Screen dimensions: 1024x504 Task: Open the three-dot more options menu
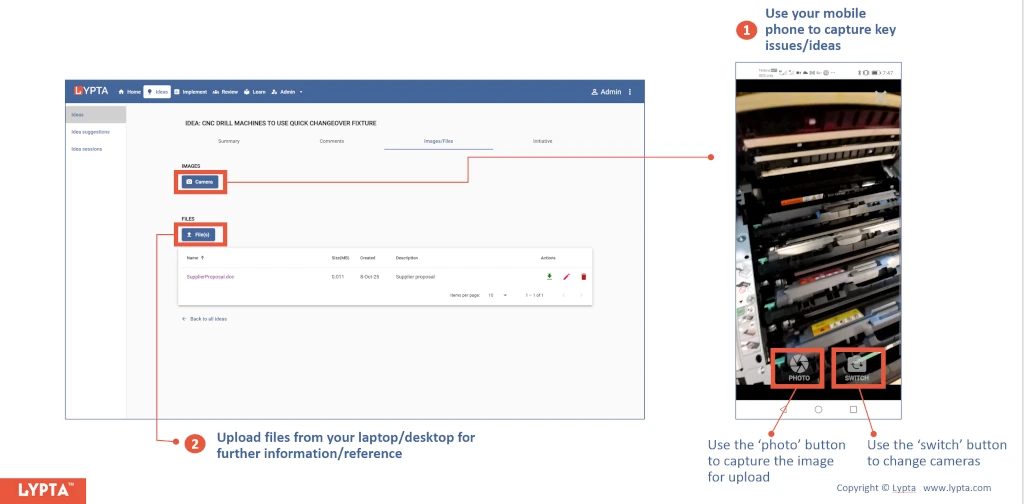pos(630,92)
